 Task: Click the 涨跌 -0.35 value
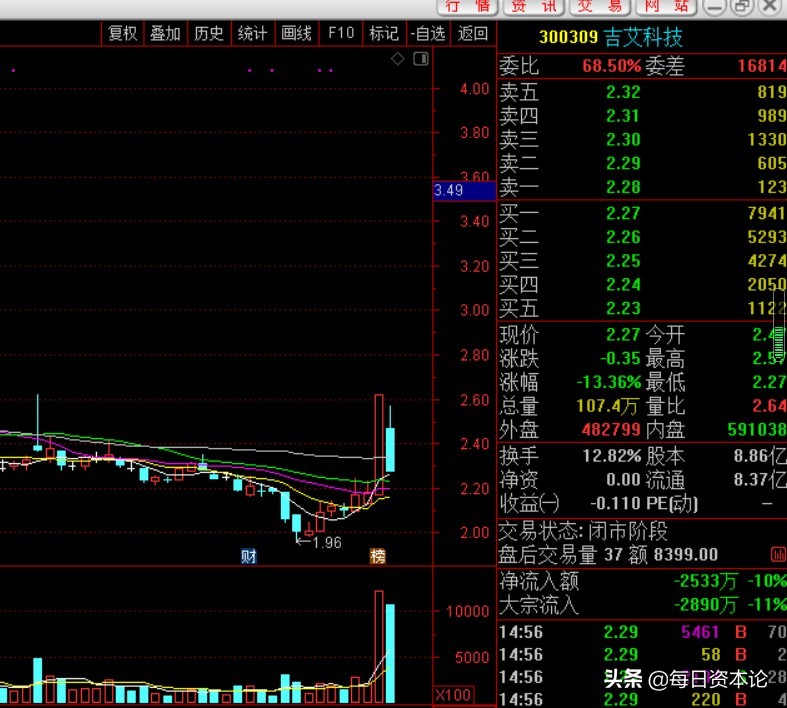[x=620, y=358]
